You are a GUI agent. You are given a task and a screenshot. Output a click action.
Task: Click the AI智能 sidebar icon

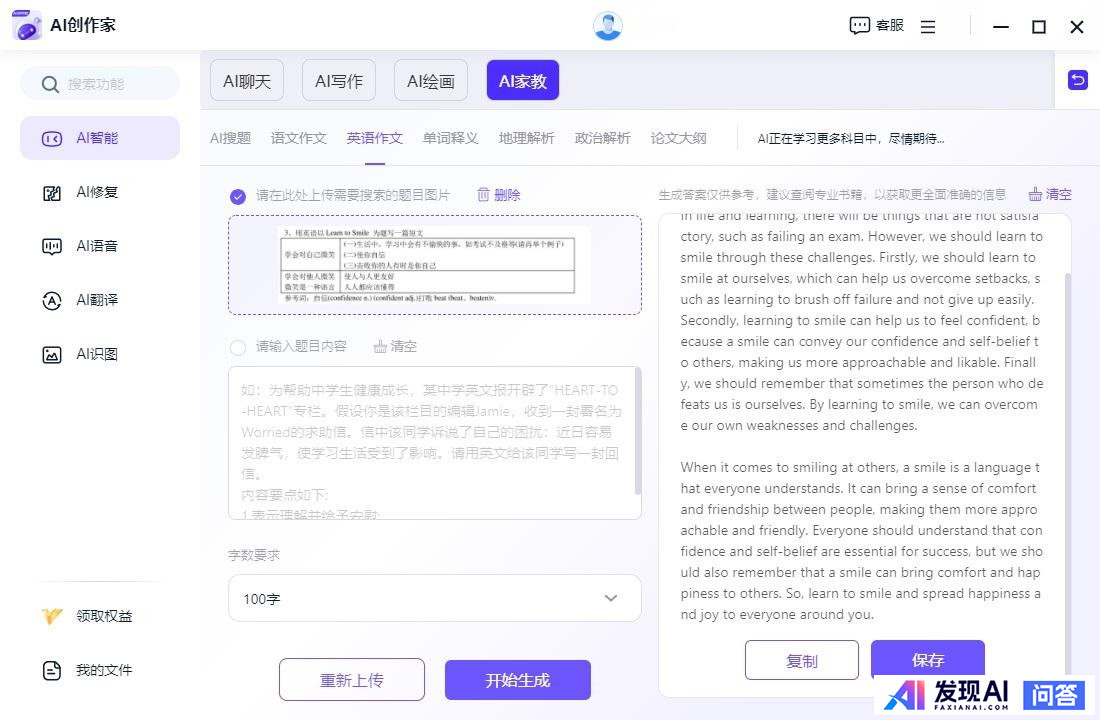point(52,138)
